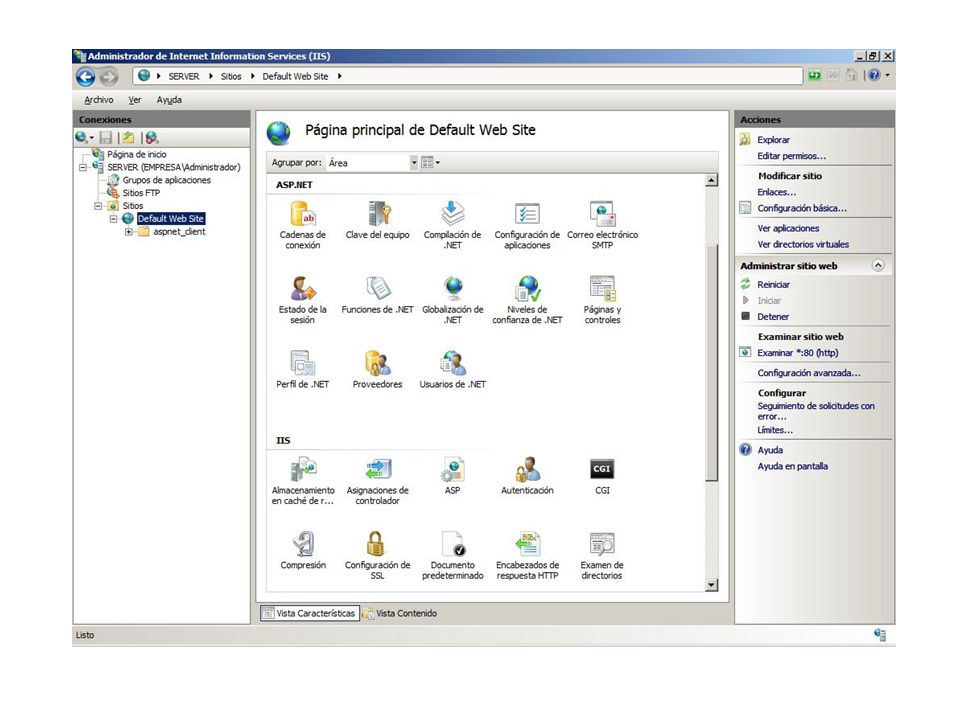The image size is (960, 720).
Task: Open Compilación de .NET feature
Action: pos(452,225)
